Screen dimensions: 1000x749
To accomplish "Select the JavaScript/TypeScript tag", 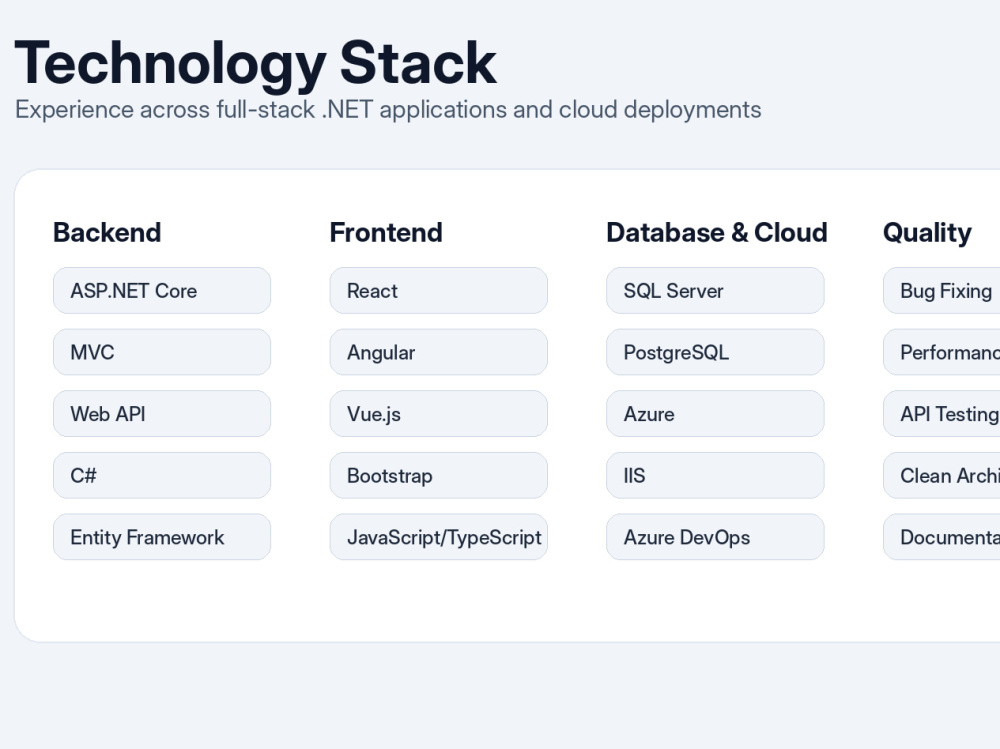I will 439,537.
